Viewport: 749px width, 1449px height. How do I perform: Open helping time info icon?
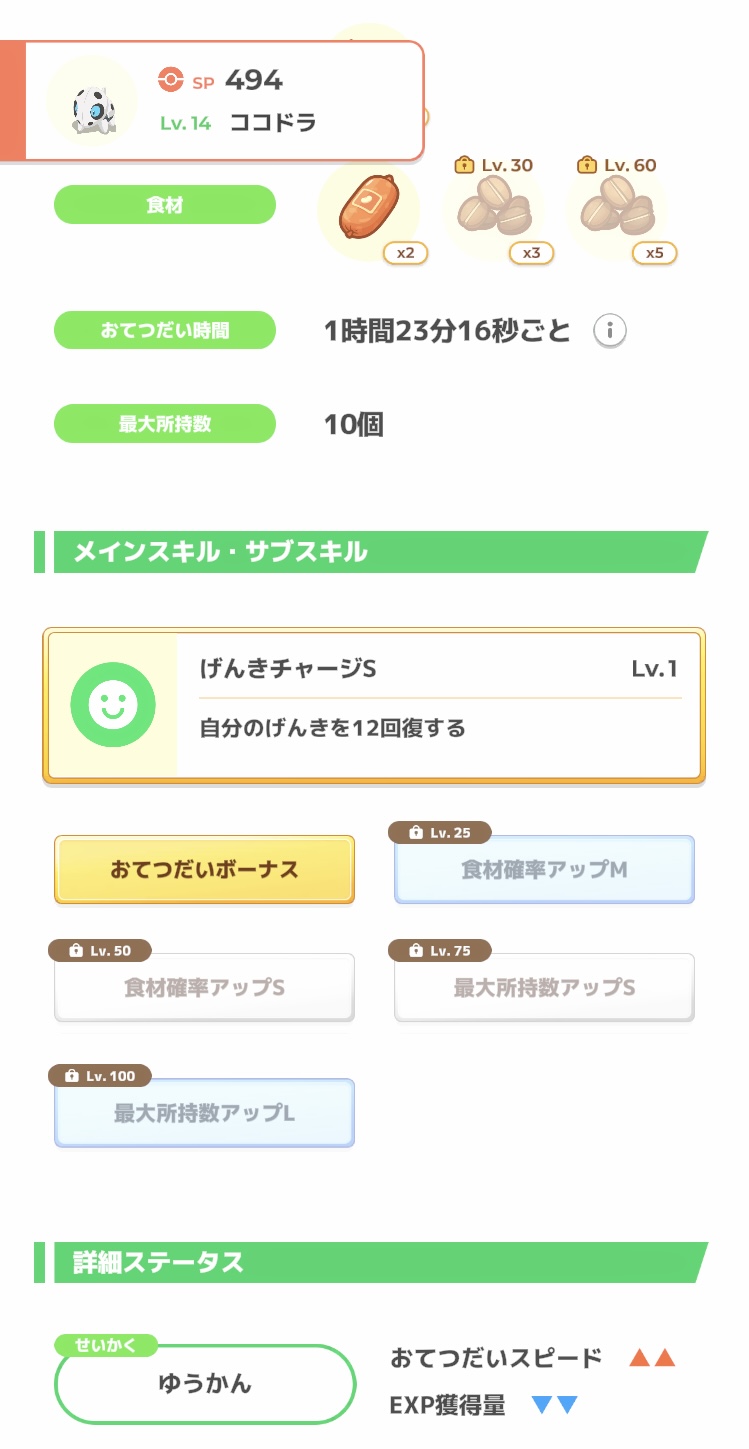(x=610, y=330)
